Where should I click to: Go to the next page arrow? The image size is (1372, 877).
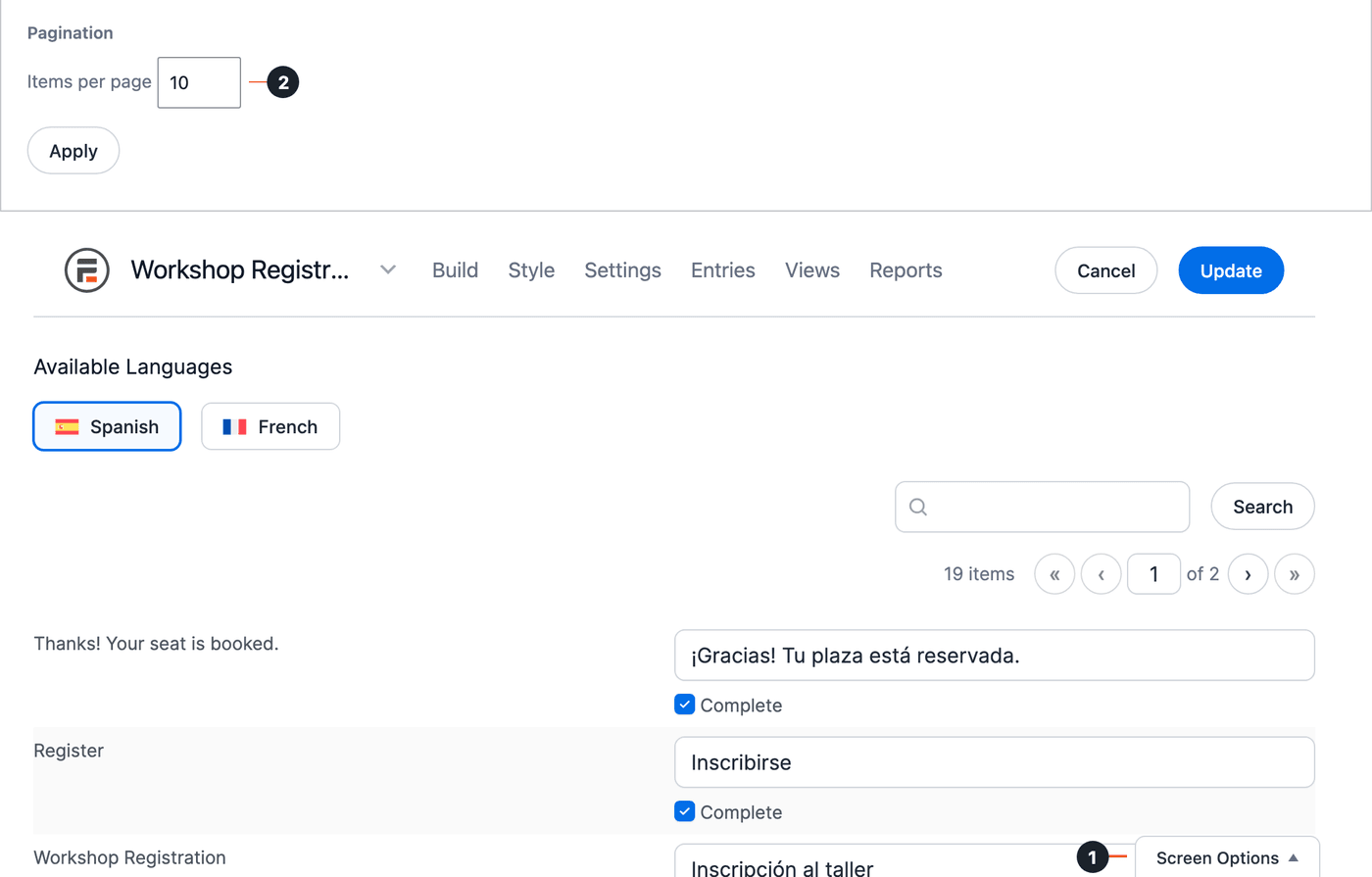[x=1248, y=574]
